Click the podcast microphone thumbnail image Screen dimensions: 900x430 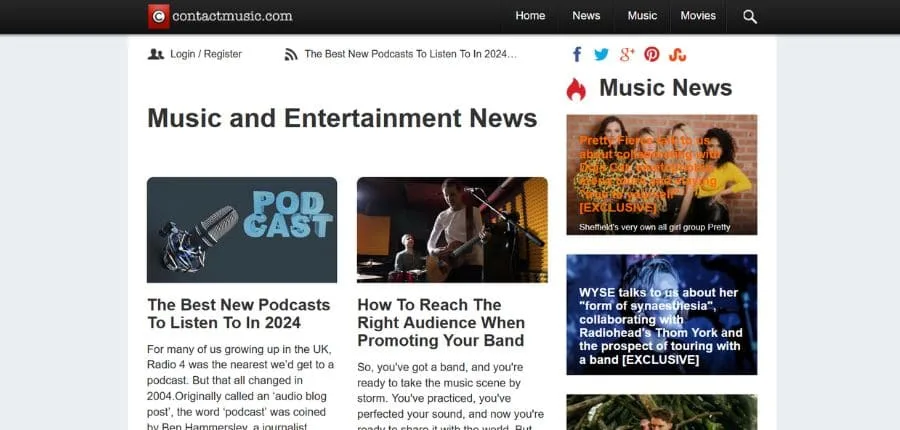242,230
